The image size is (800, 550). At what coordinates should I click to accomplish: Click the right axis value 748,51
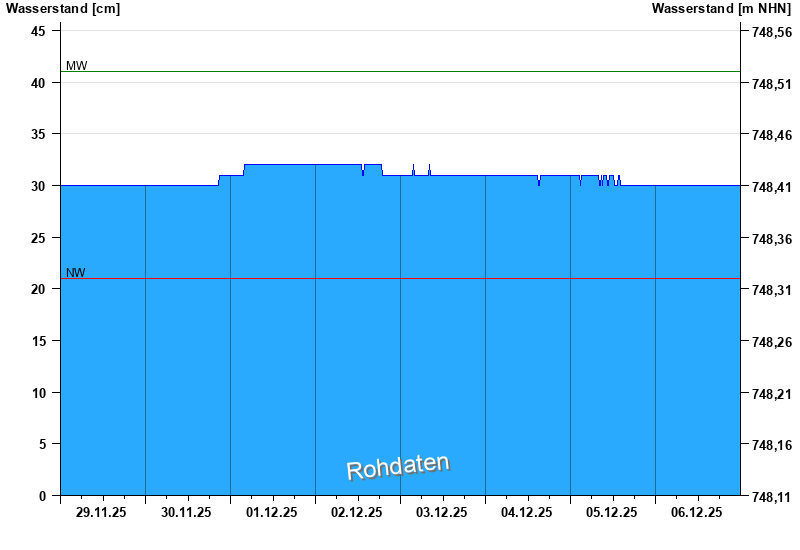click(772, 84)
